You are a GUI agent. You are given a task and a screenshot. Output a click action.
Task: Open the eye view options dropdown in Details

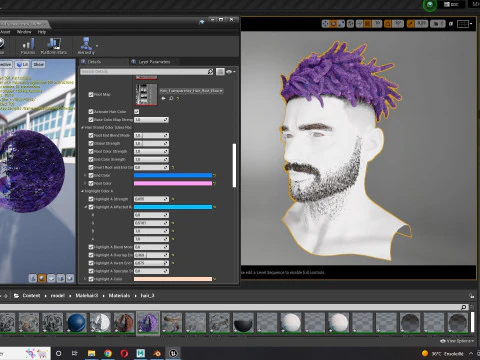[231, 72]
